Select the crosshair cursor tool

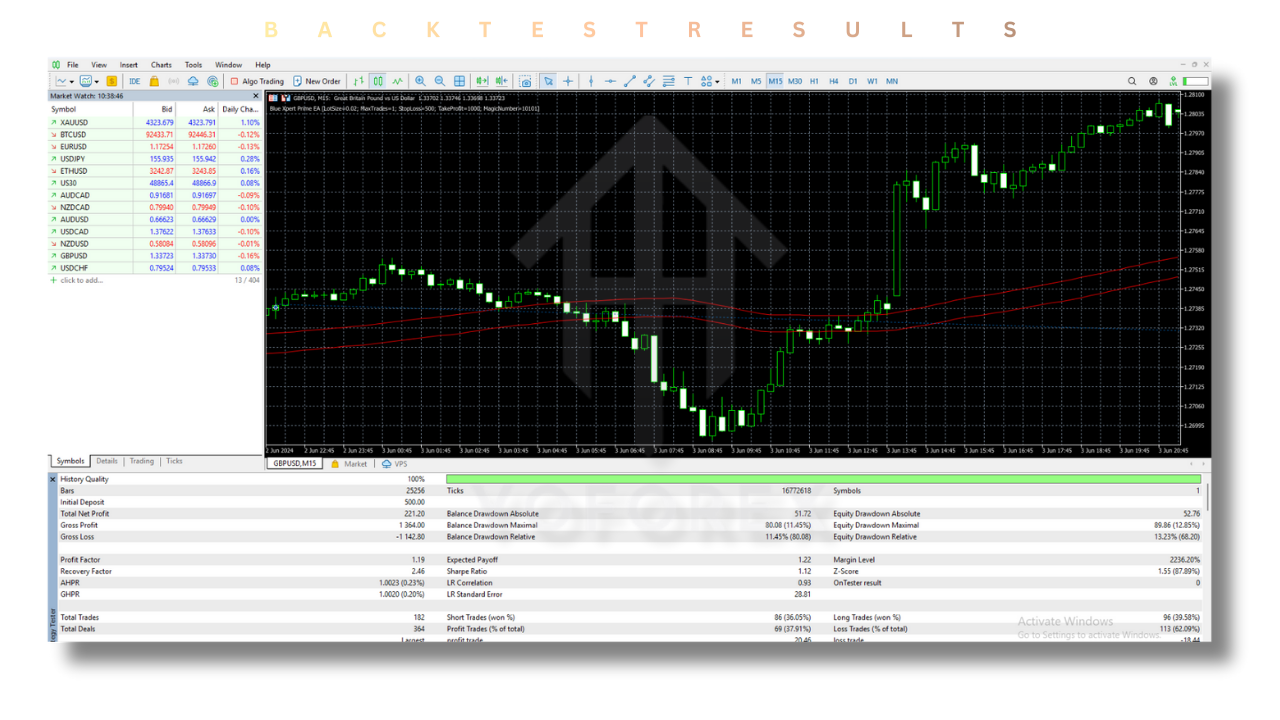(x=568, y=81)
